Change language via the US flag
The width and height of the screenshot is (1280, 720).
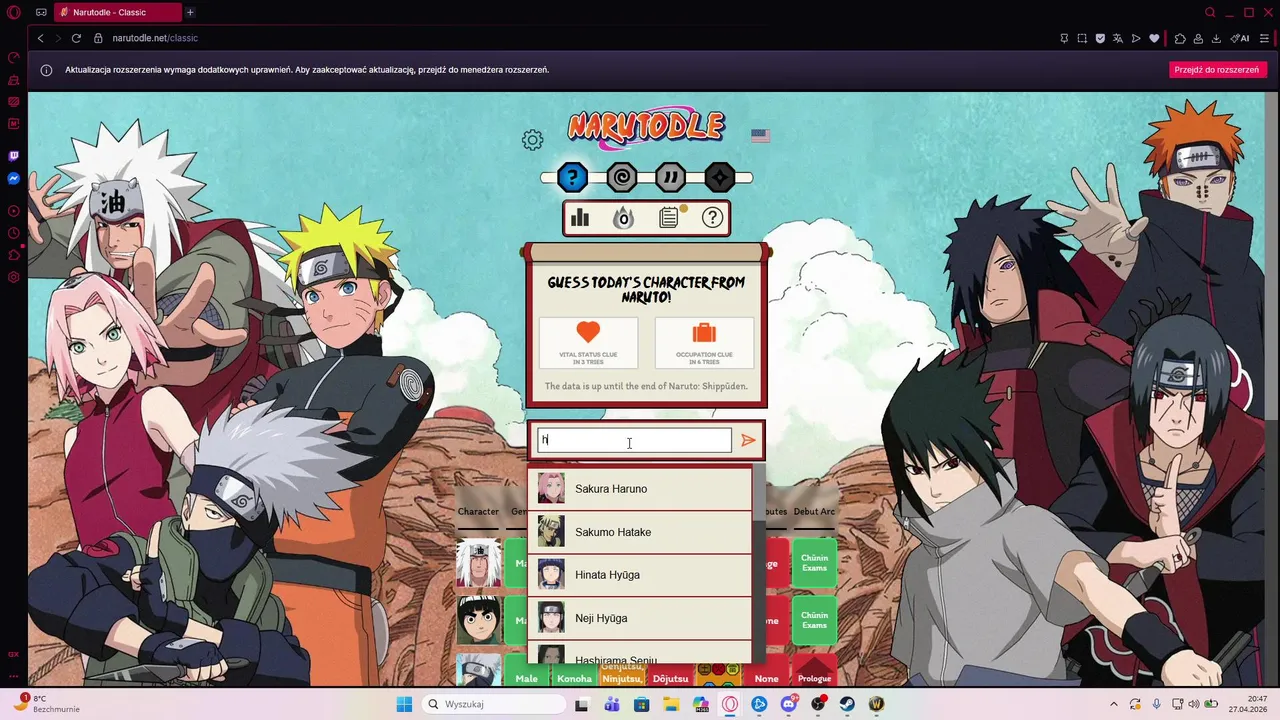coord(760,136)
